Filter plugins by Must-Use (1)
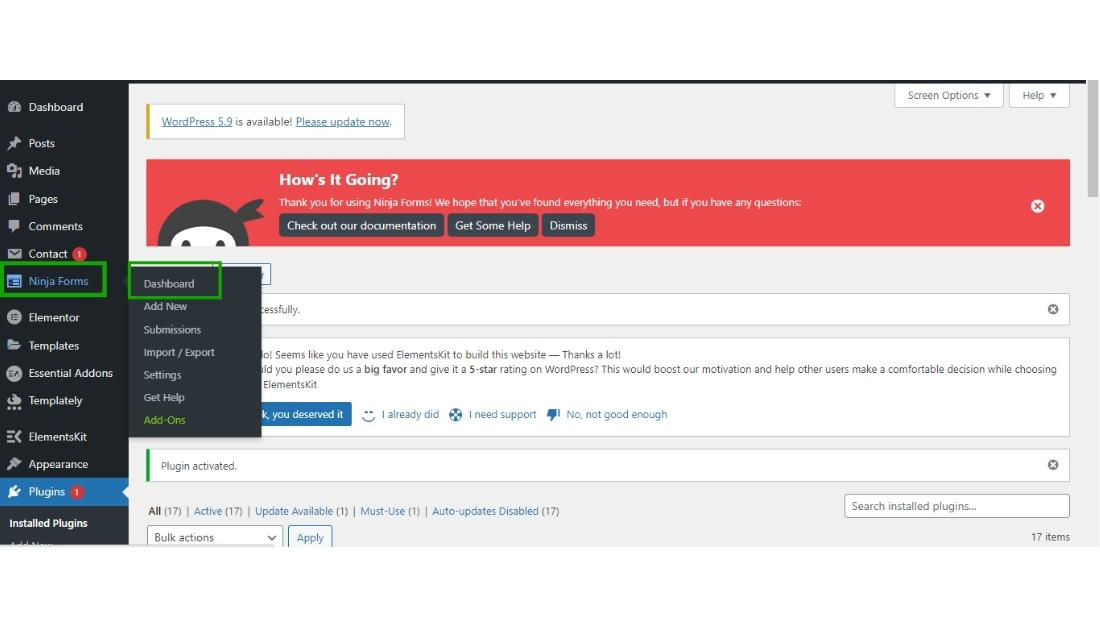Screen dimensions: 1100x619 (390, 511)
